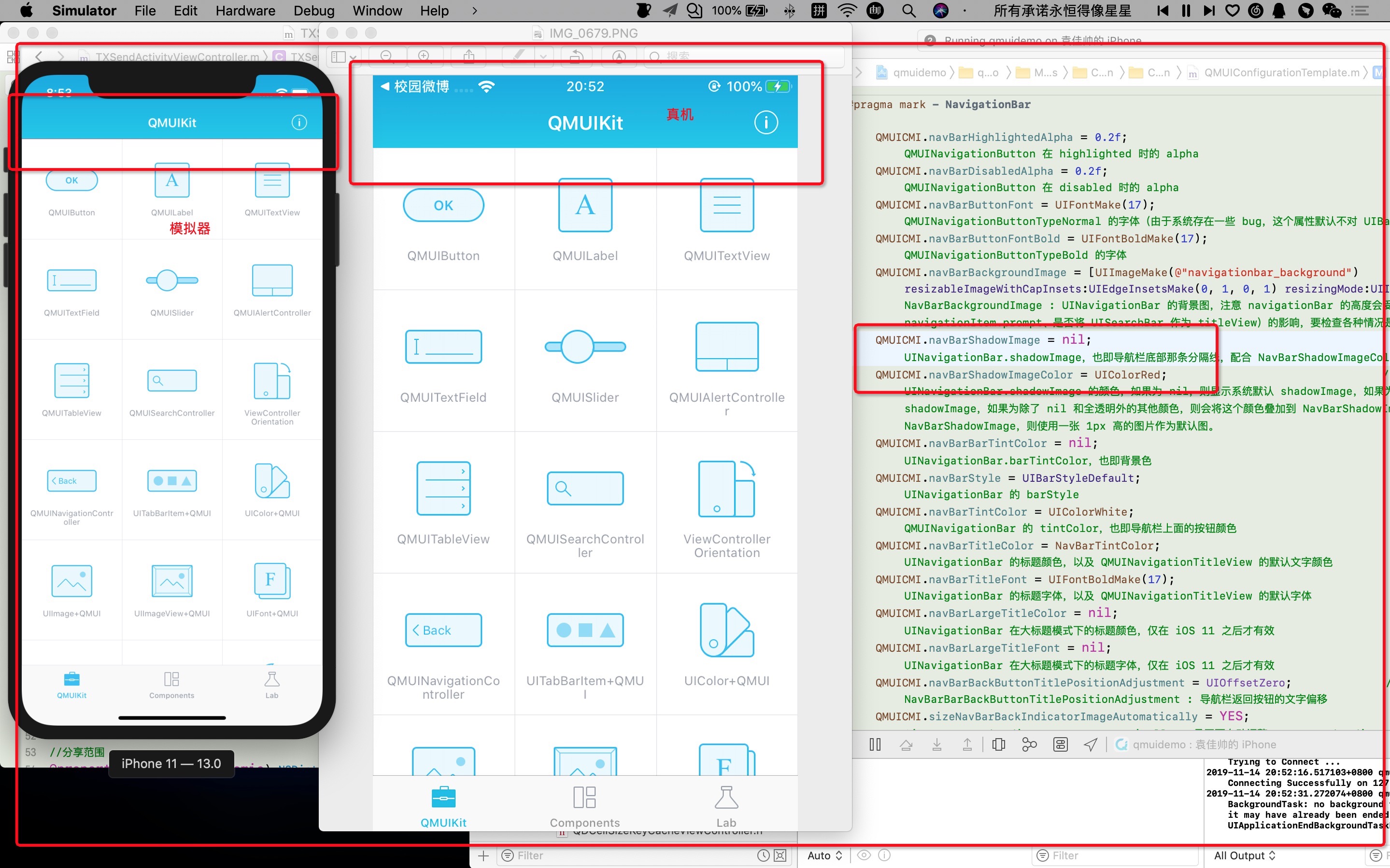The height and width of the screenshot is (868, 1390).
Task: Toggle the Quick Look eye in variables view
Action: click(x=864, y=855)
